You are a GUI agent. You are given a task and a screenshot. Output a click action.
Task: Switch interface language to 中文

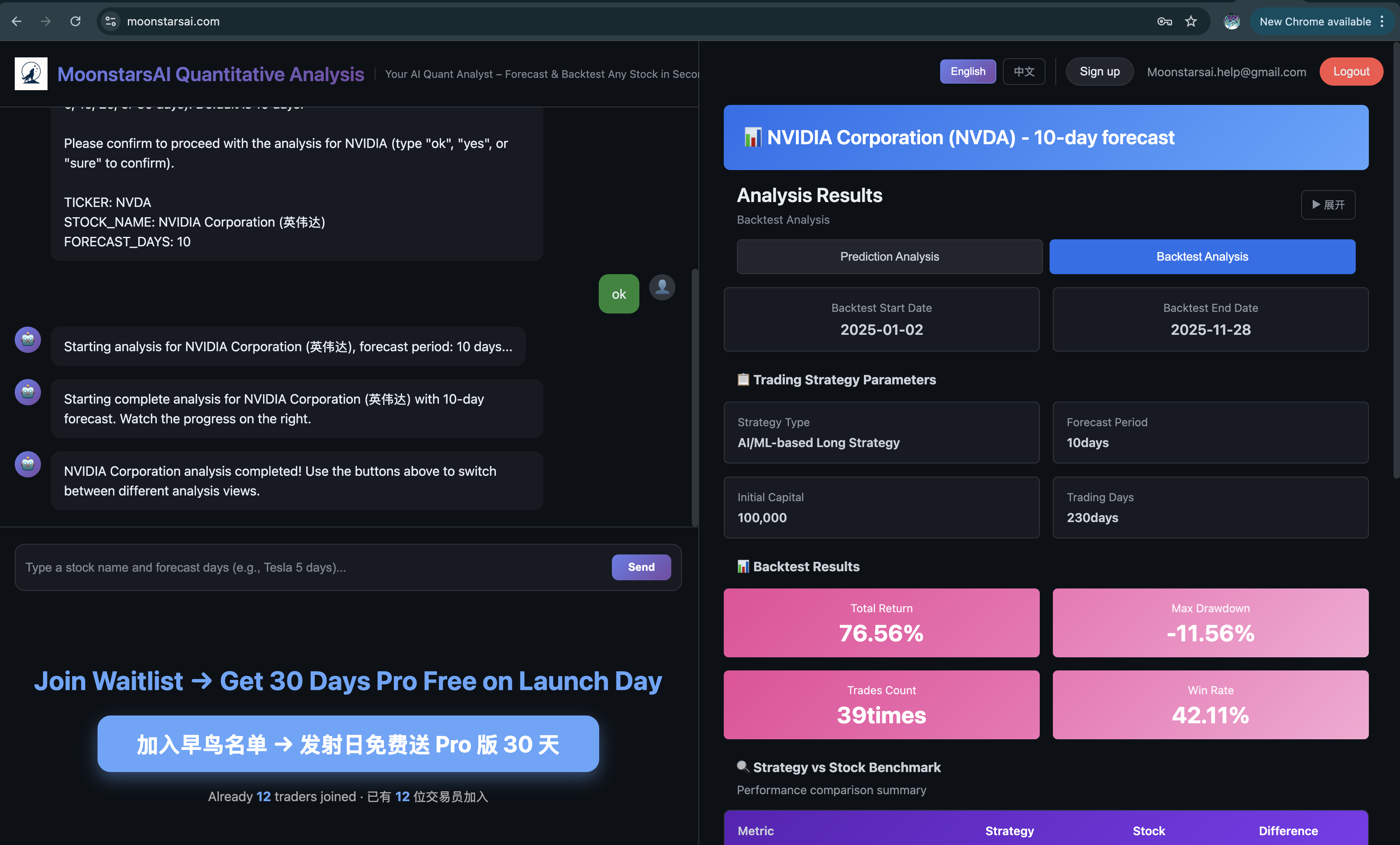tap(1024, 71)
